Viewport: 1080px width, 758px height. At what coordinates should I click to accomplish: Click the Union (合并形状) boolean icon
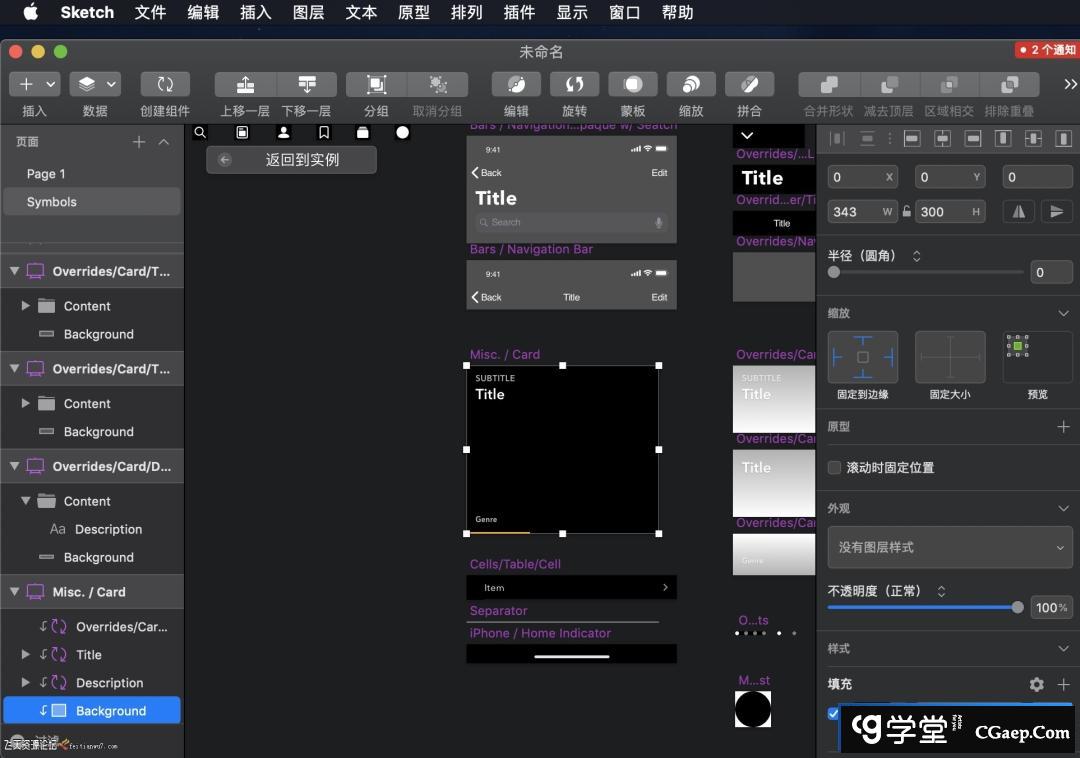pyautogui.click(x=828, y=85)
